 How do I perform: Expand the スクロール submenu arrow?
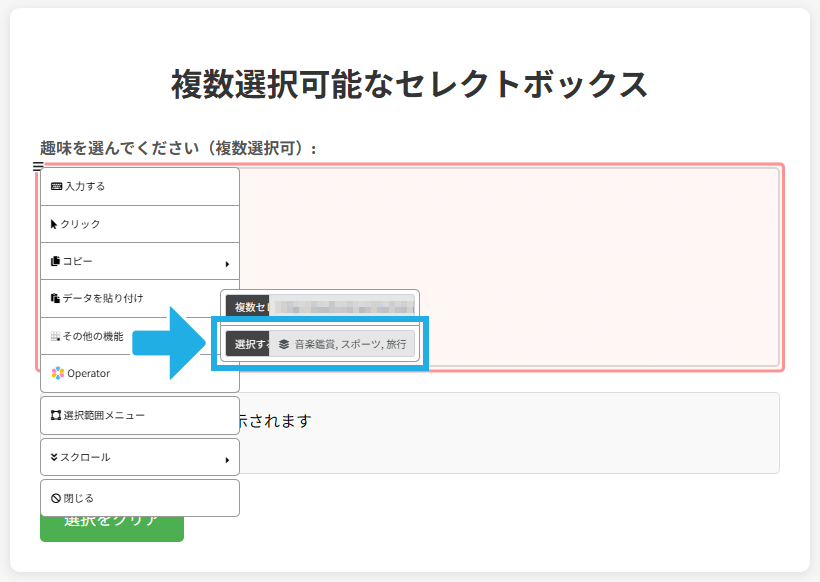pos(227,460)
